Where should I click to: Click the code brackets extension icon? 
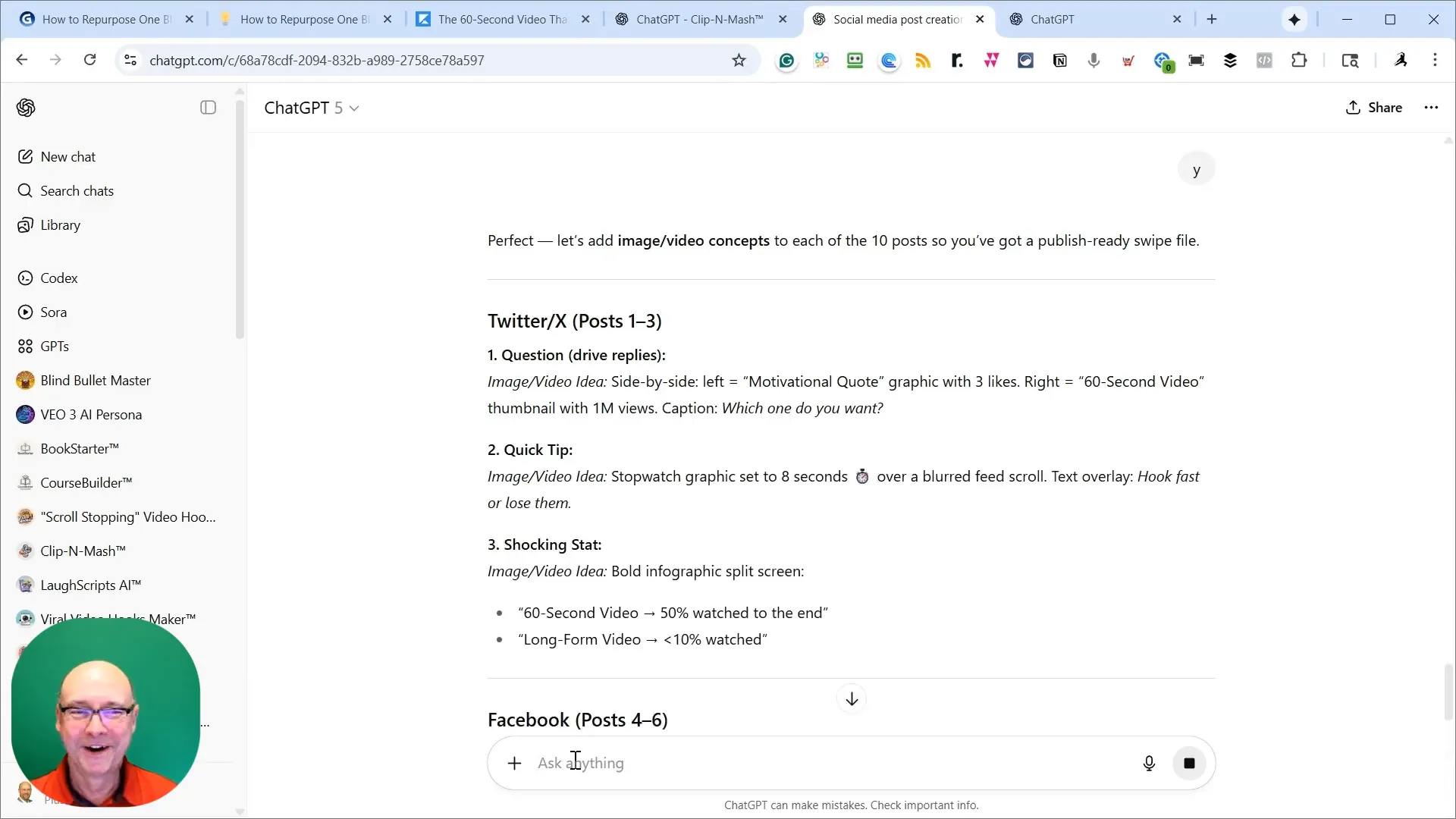1264,61
